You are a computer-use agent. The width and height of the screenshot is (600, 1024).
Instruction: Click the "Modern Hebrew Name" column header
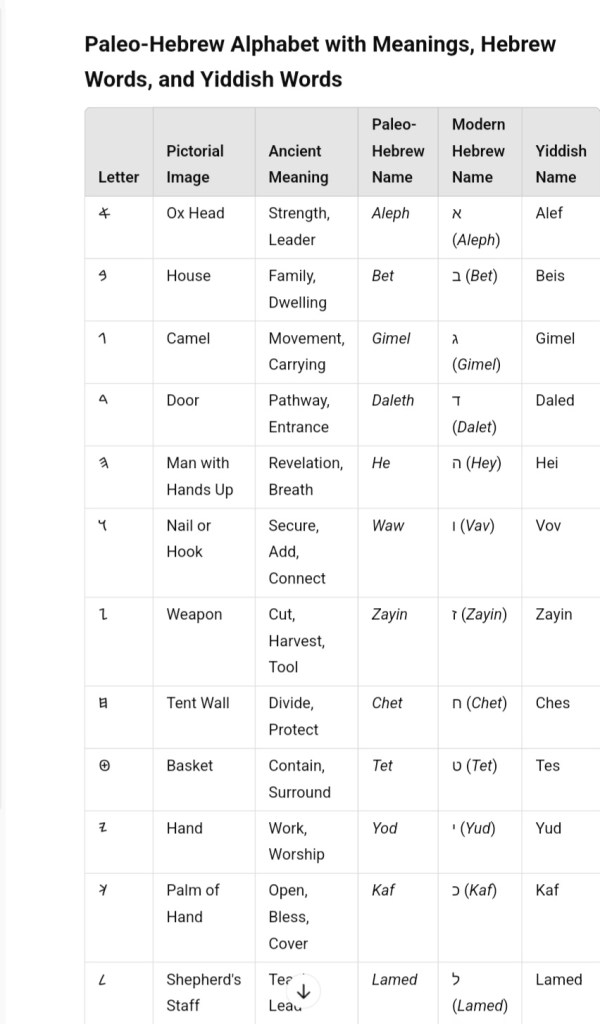[478, 151]
